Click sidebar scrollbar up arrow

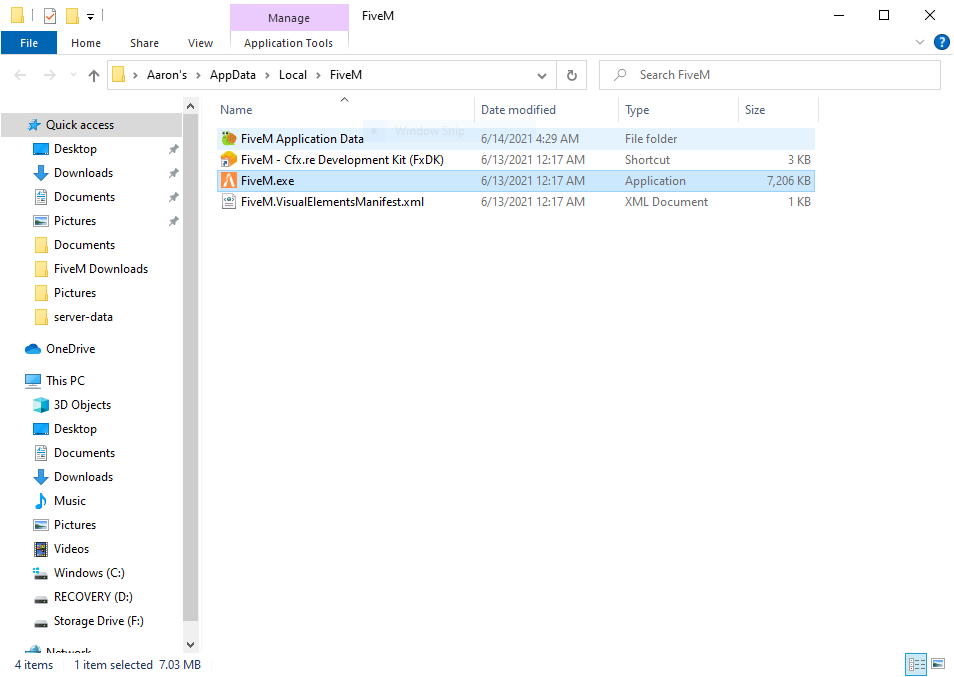[x=190, y=106]
